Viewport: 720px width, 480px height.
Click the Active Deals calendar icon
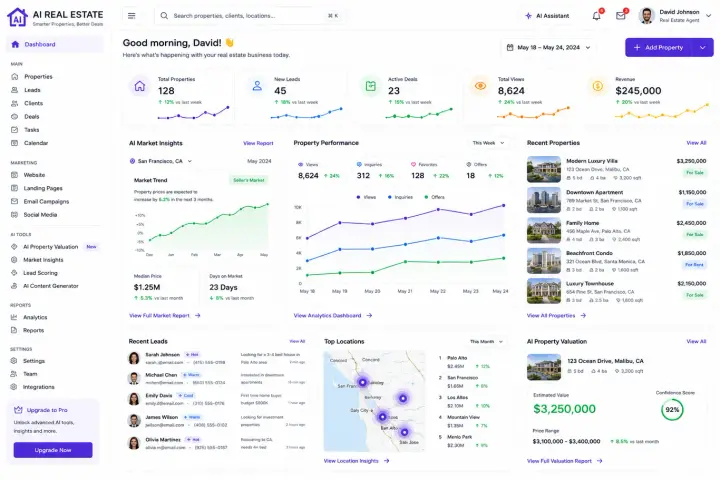(371, 86)
